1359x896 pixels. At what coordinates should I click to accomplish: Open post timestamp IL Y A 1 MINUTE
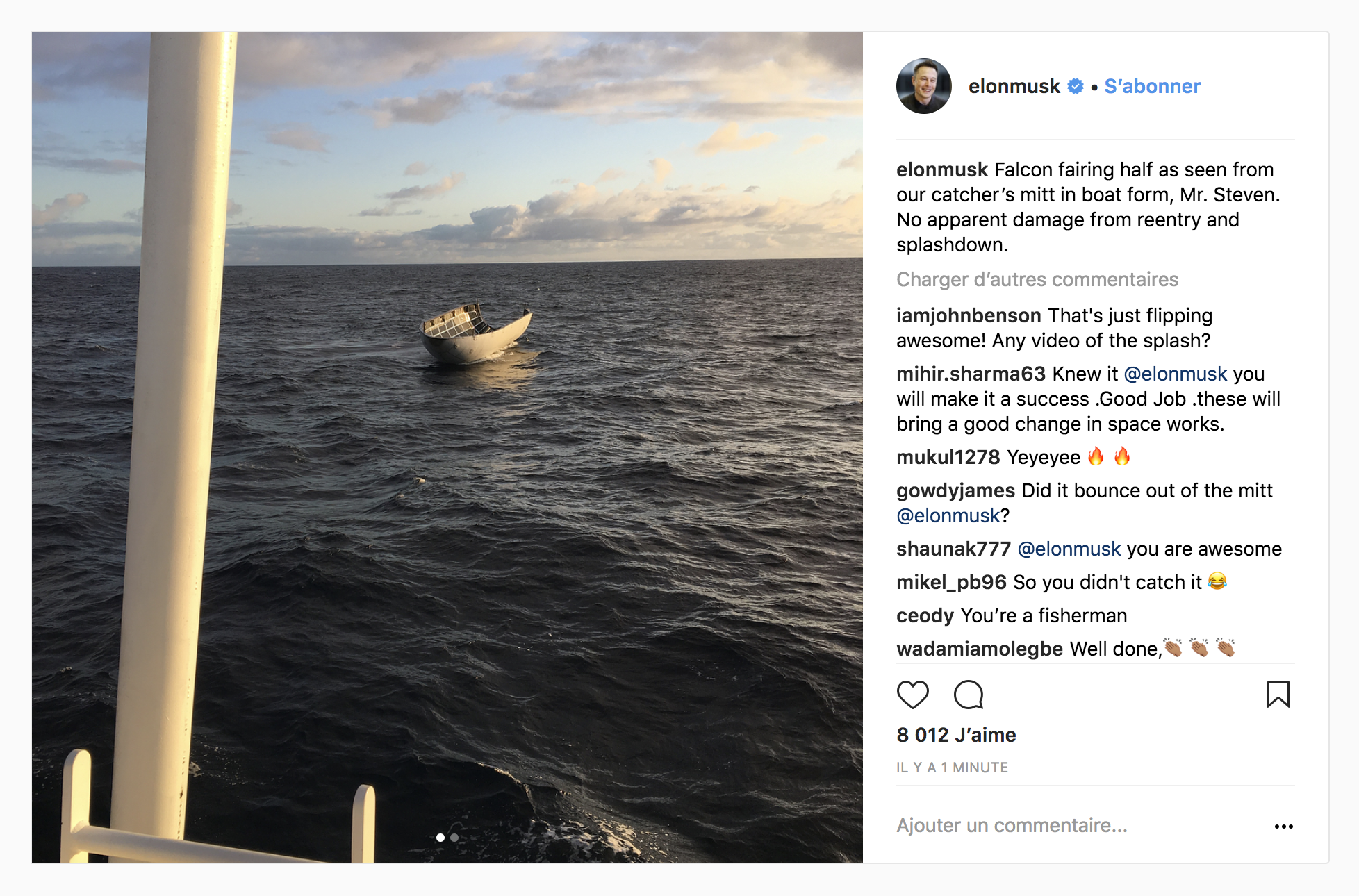tap(952, 768)
